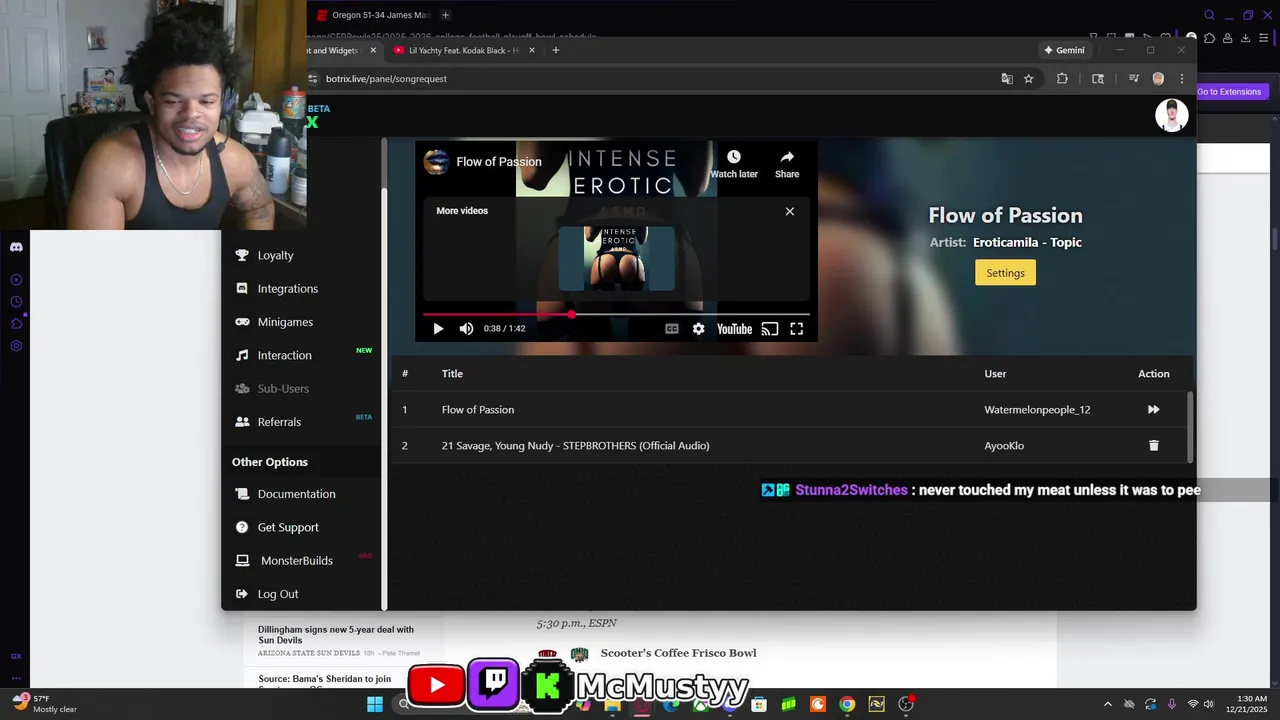The width and height of the screenshot is (1280, 720).
Task: Add the video to Watch later
Action: point(734,164)
